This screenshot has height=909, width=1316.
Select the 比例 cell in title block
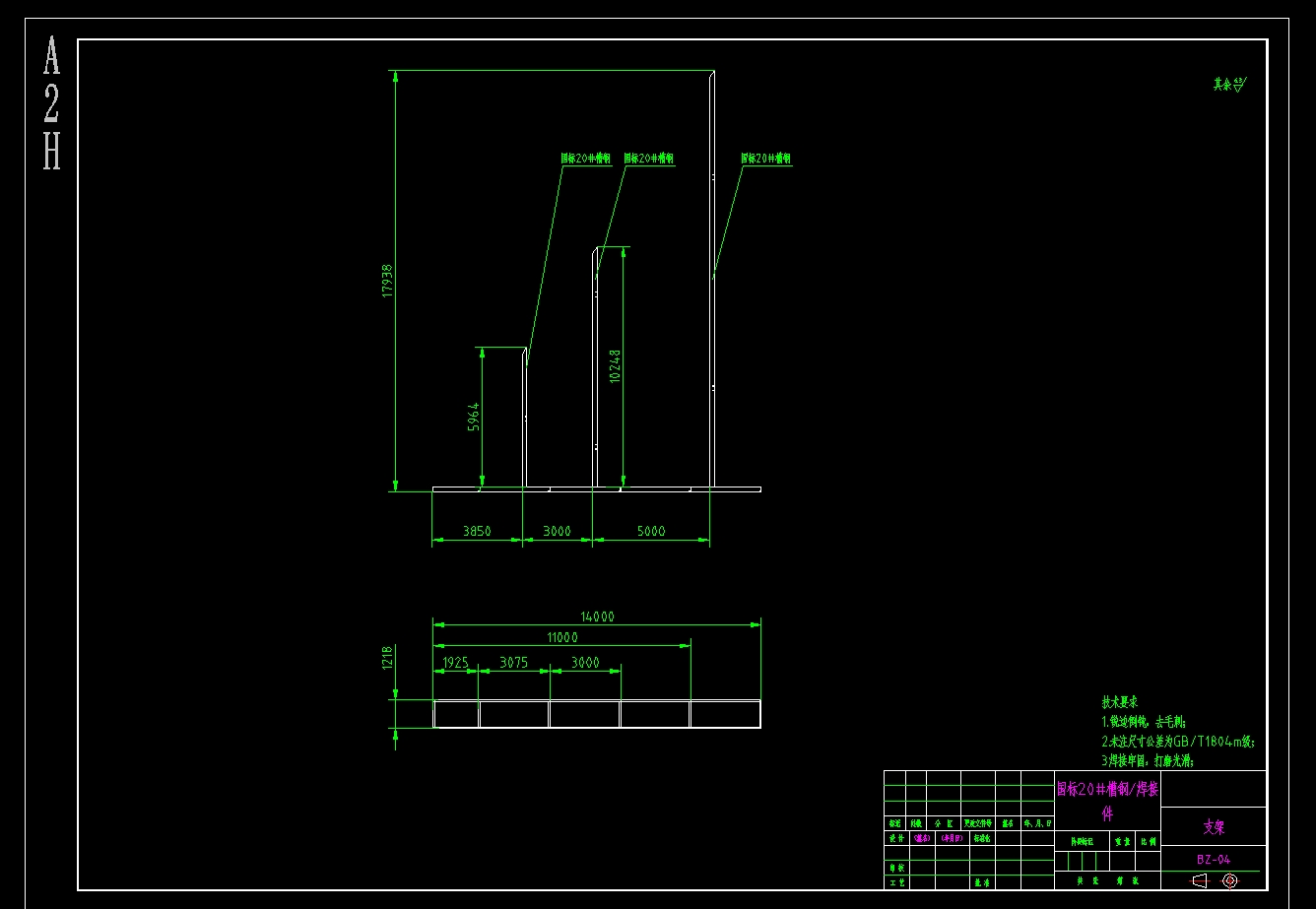[x=1149, y=842]
